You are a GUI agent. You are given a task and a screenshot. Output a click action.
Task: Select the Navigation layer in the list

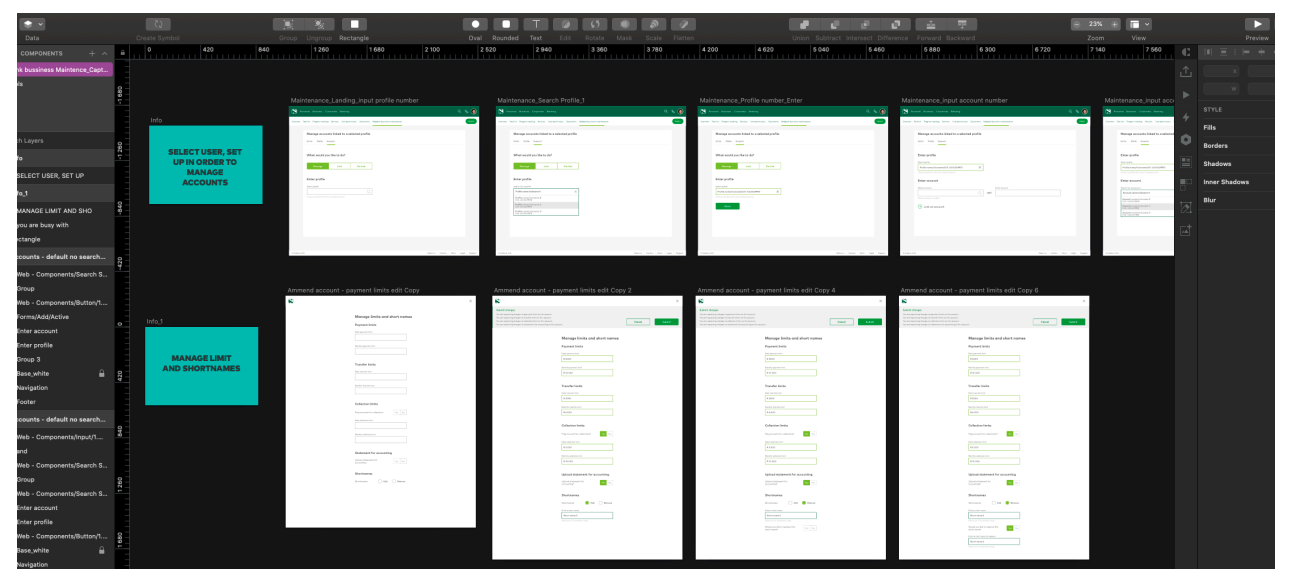click(32, 388)
